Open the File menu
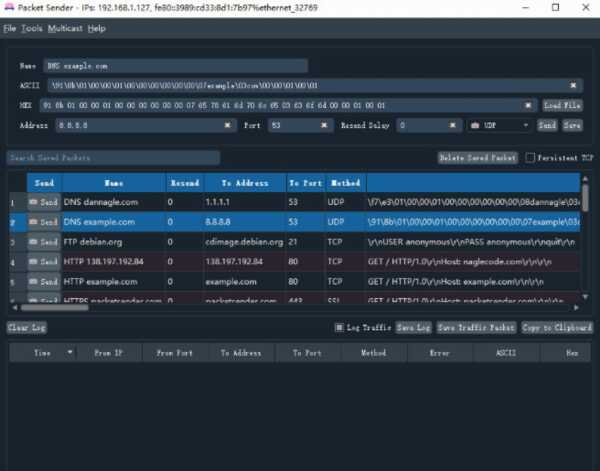 pos(10,28)
